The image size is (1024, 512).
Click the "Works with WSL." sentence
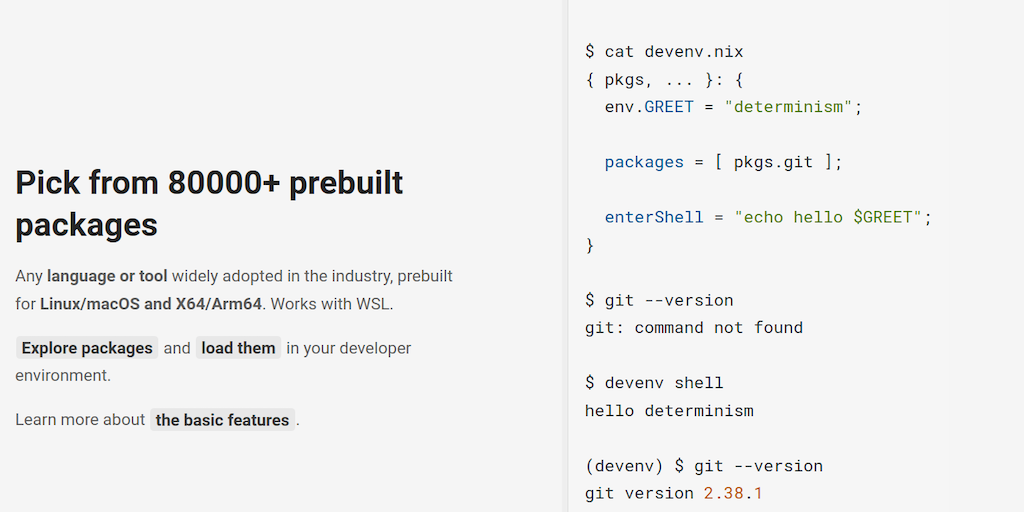point(330,304)
